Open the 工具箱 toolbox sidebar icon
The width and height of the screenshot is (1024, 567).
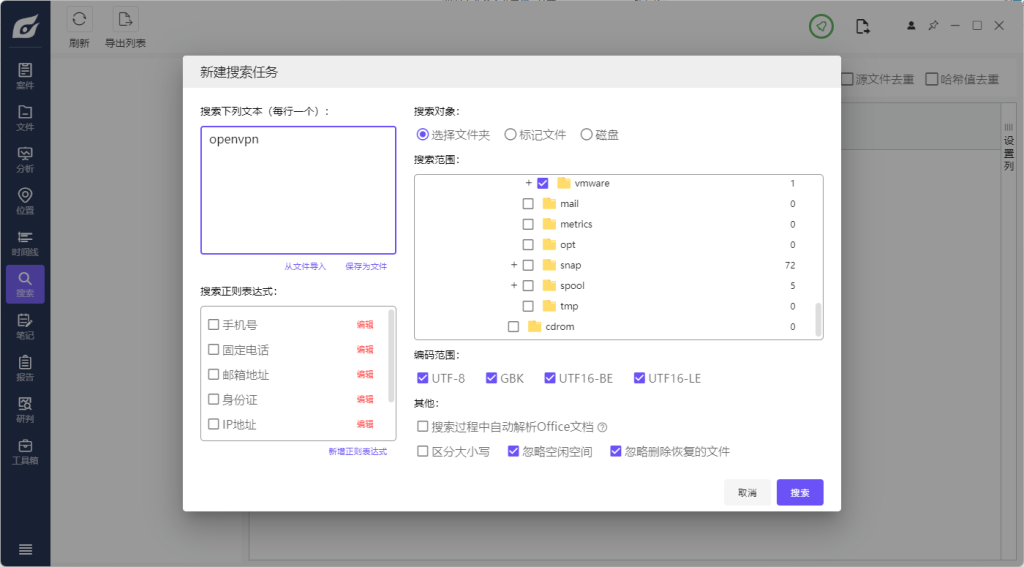[25, 451]
